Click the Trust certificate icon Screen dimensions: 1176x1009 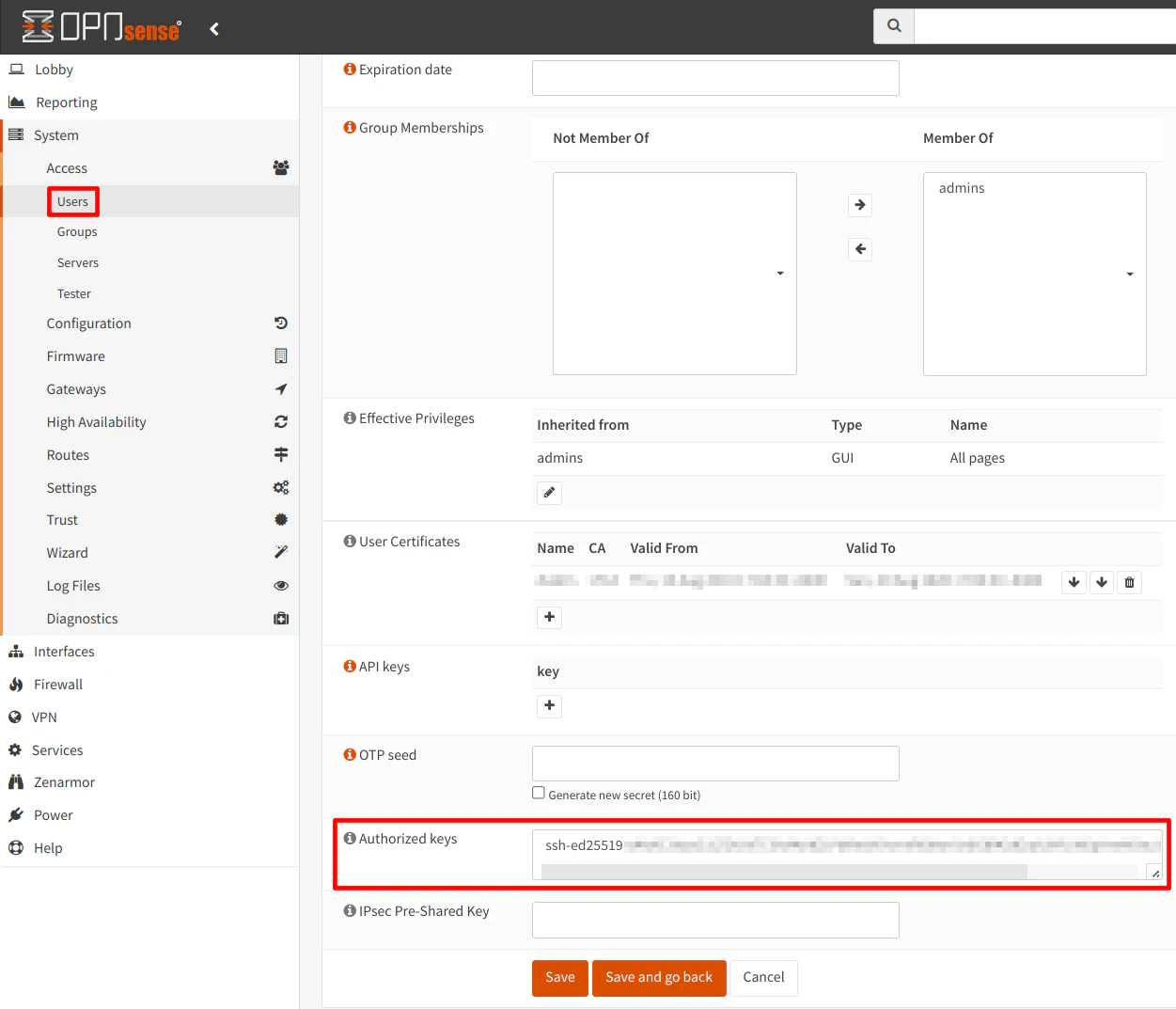click(x=281, y=520)
